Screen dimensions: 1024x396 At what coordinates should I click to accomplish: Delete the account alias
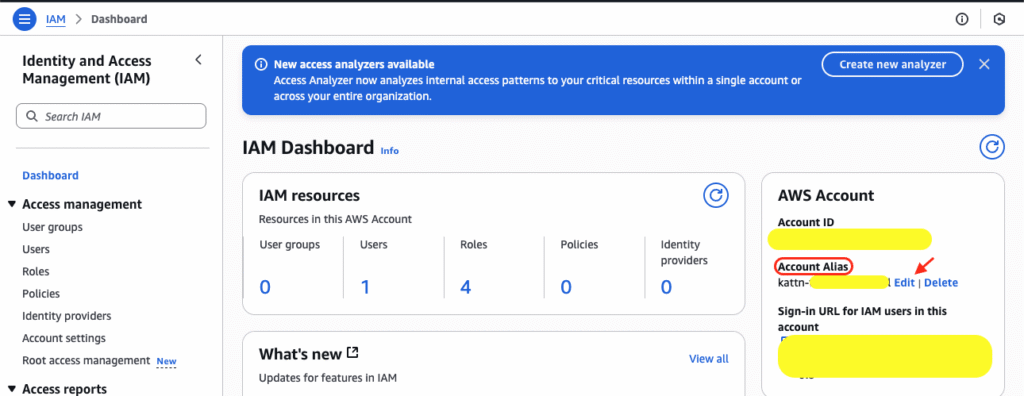click(941, 282)
